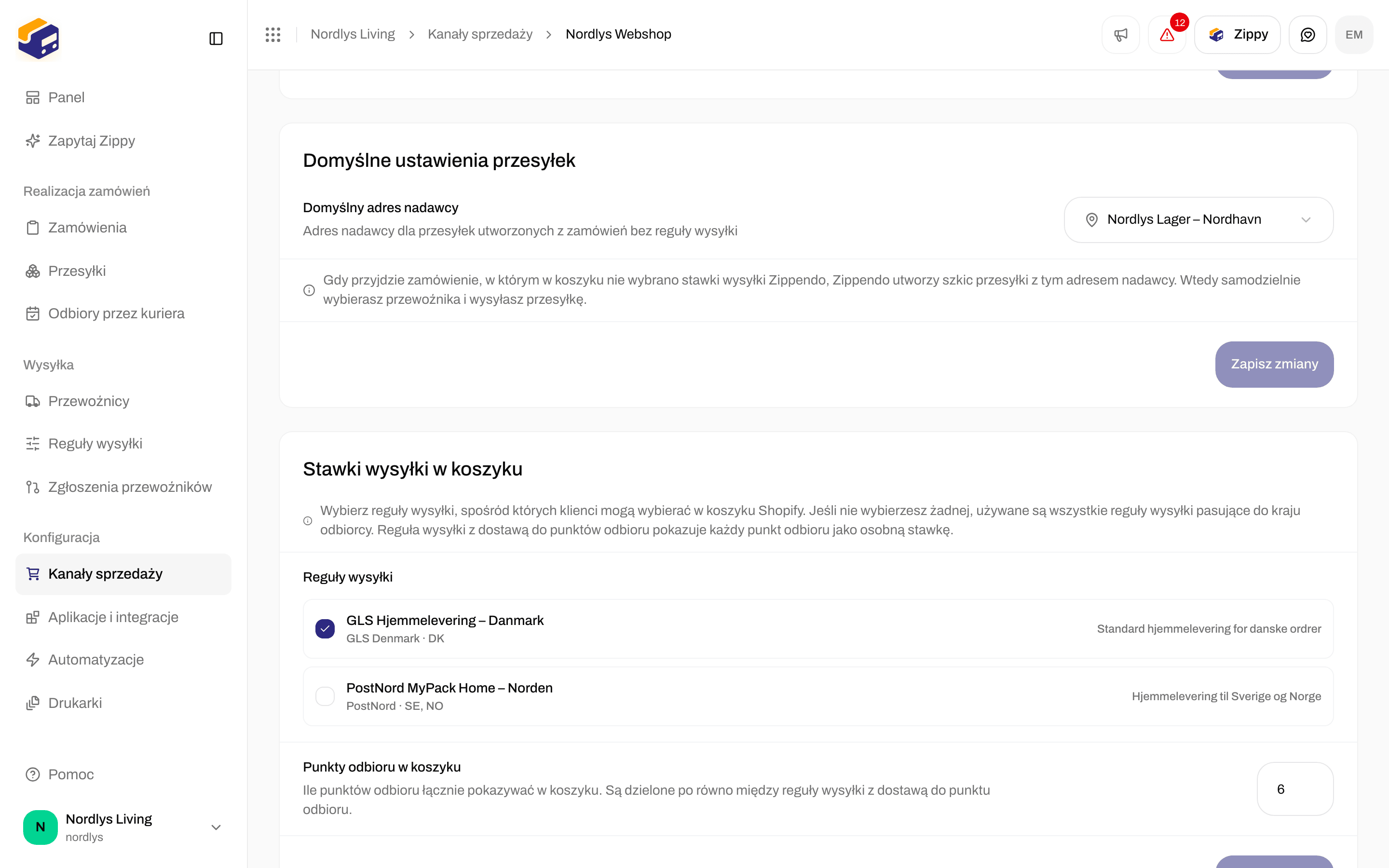This screenshot has width=1389, height=868.
Task: Click Zapisz zmiany button
Action: [x=1274, y=364]
